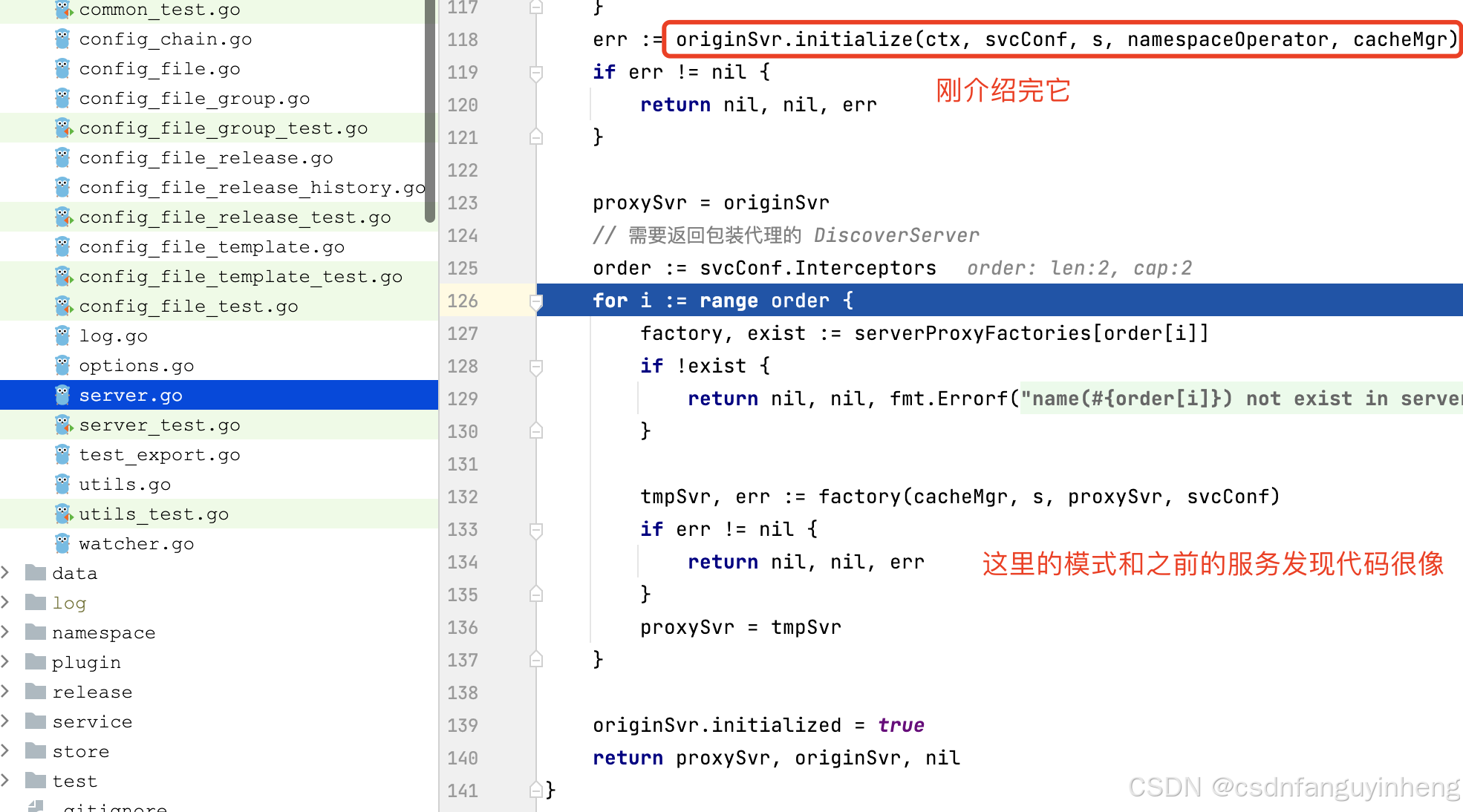Viewport: 1463px width, 812px height.
Task: Expand the release folder
Action: 5,691
